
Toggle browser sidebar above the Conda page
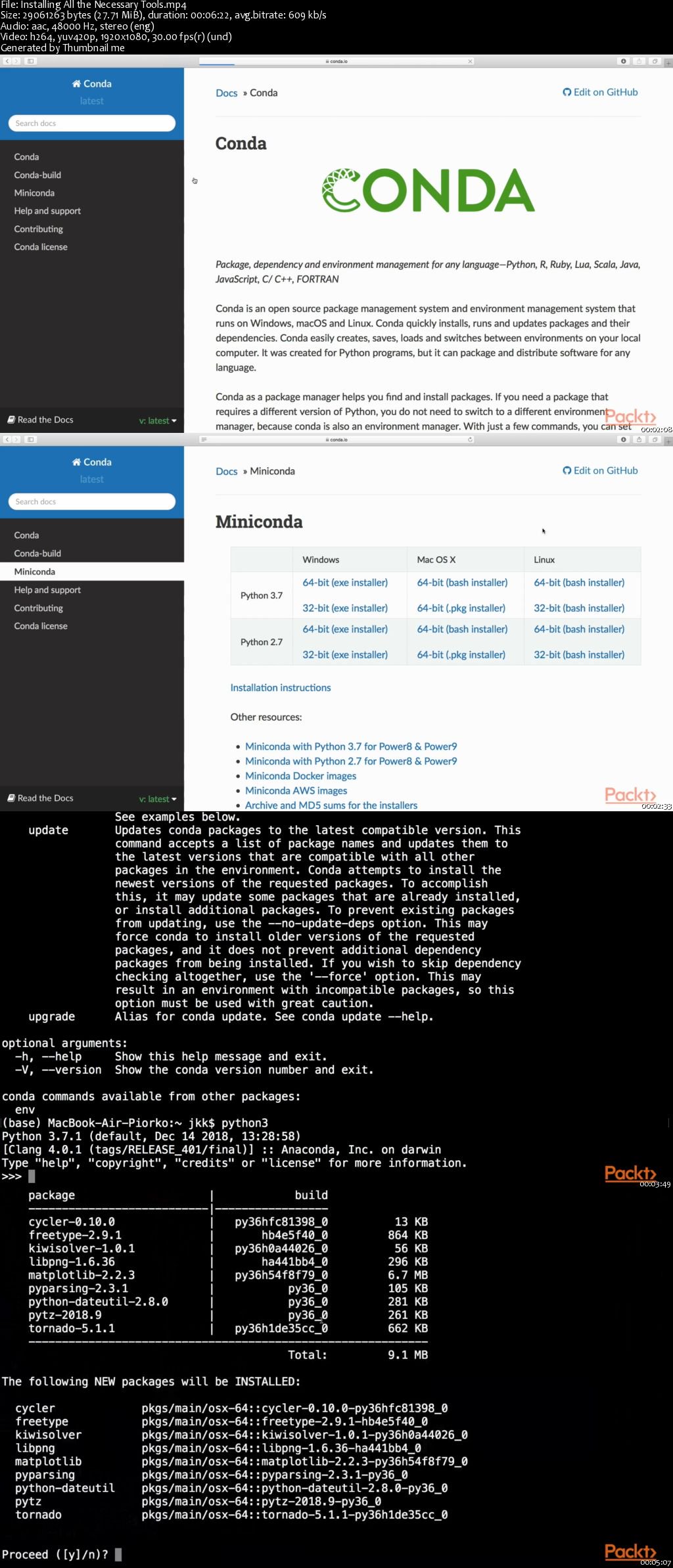coord(30,61)
